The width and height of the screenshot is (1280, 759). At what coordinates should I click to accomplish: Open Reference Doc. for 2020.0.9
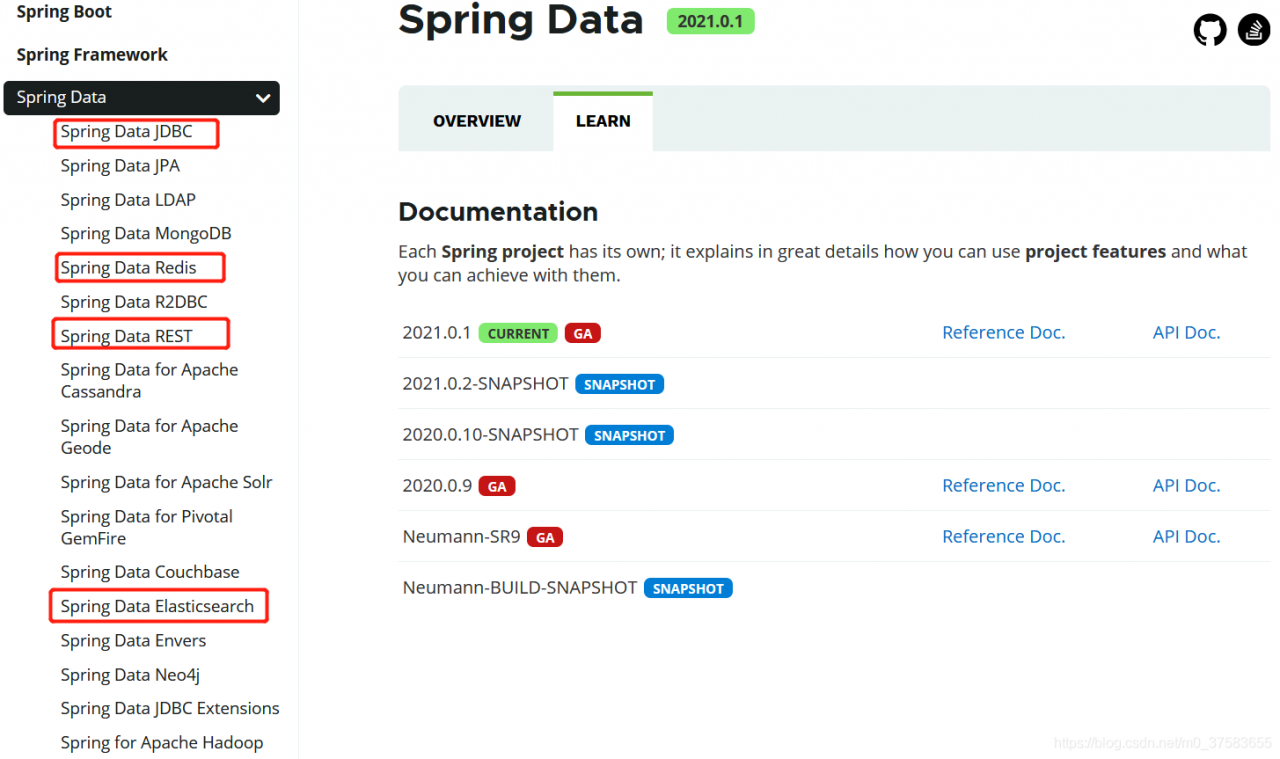[x=1003, y=486]
